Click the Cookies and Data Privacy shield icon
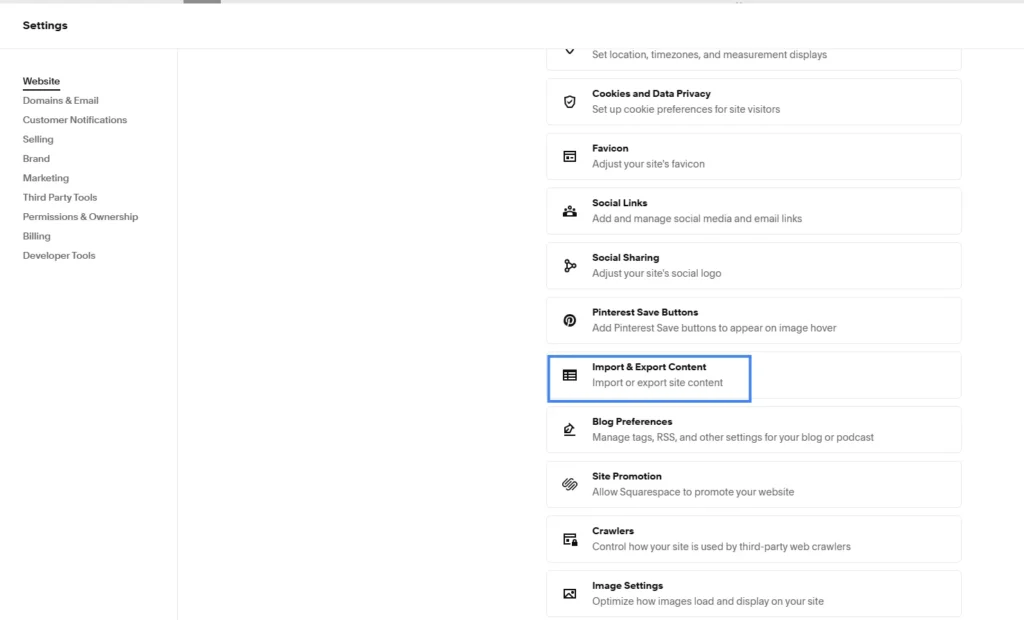The height and width of the screenshot is (620, 1024). (569, 102)
